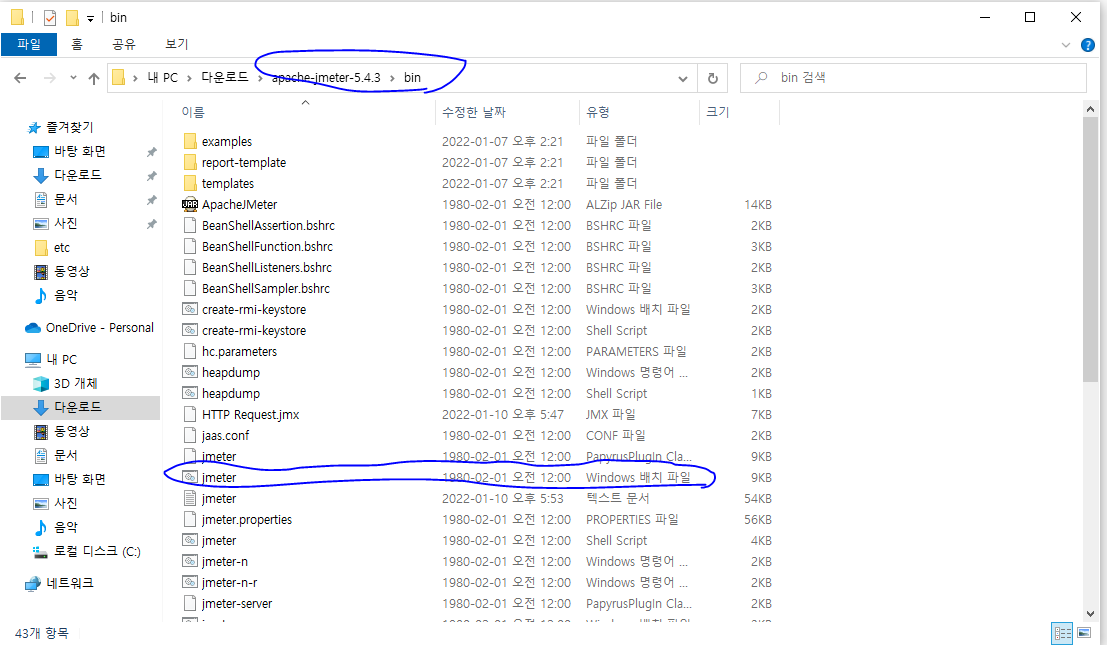Select jmeter.properties file
Screen dimensions: 1107x645
(x=246, y=519)
